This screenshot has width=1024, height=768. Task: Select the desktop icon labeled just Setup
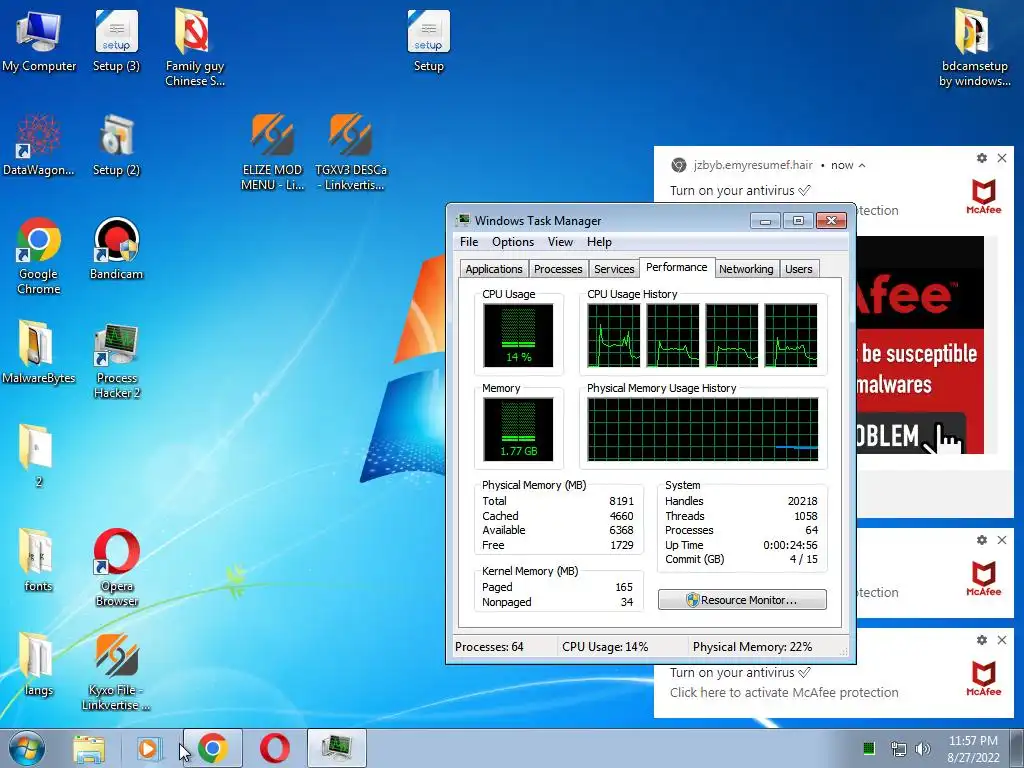click(428, 40)
